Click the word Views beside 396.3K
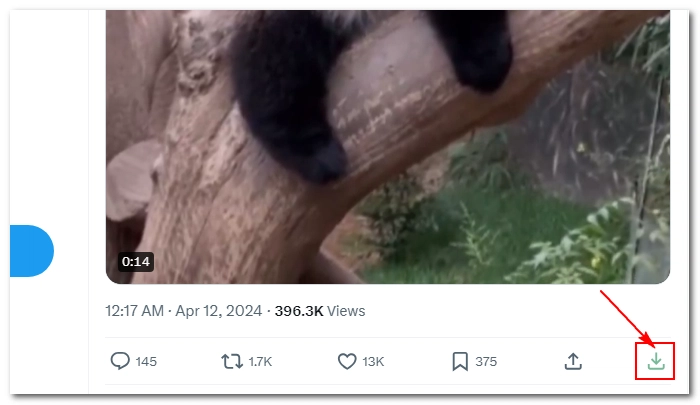700x405 pixels. [346, 311]
